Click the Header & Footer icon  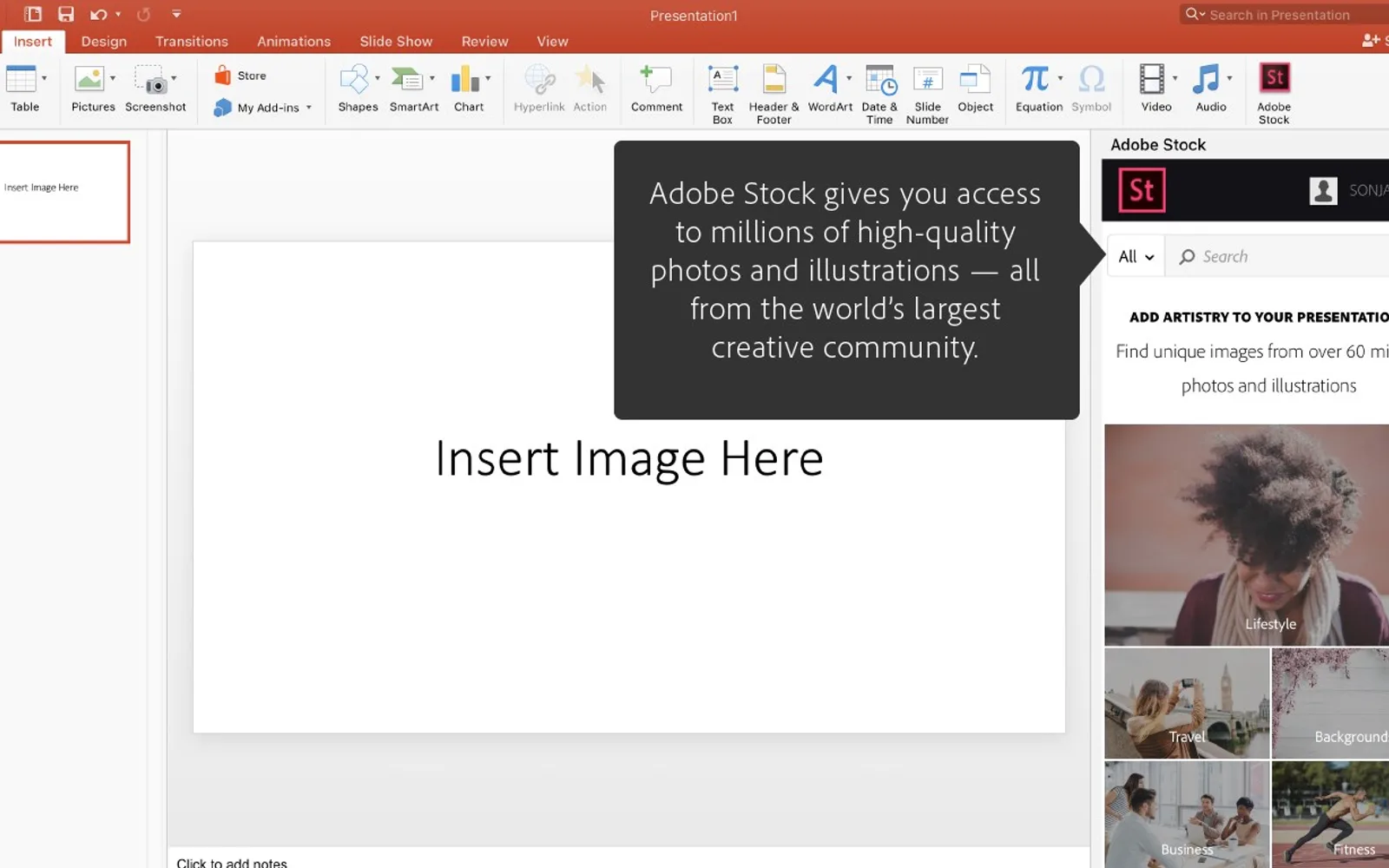click(773, 79)
